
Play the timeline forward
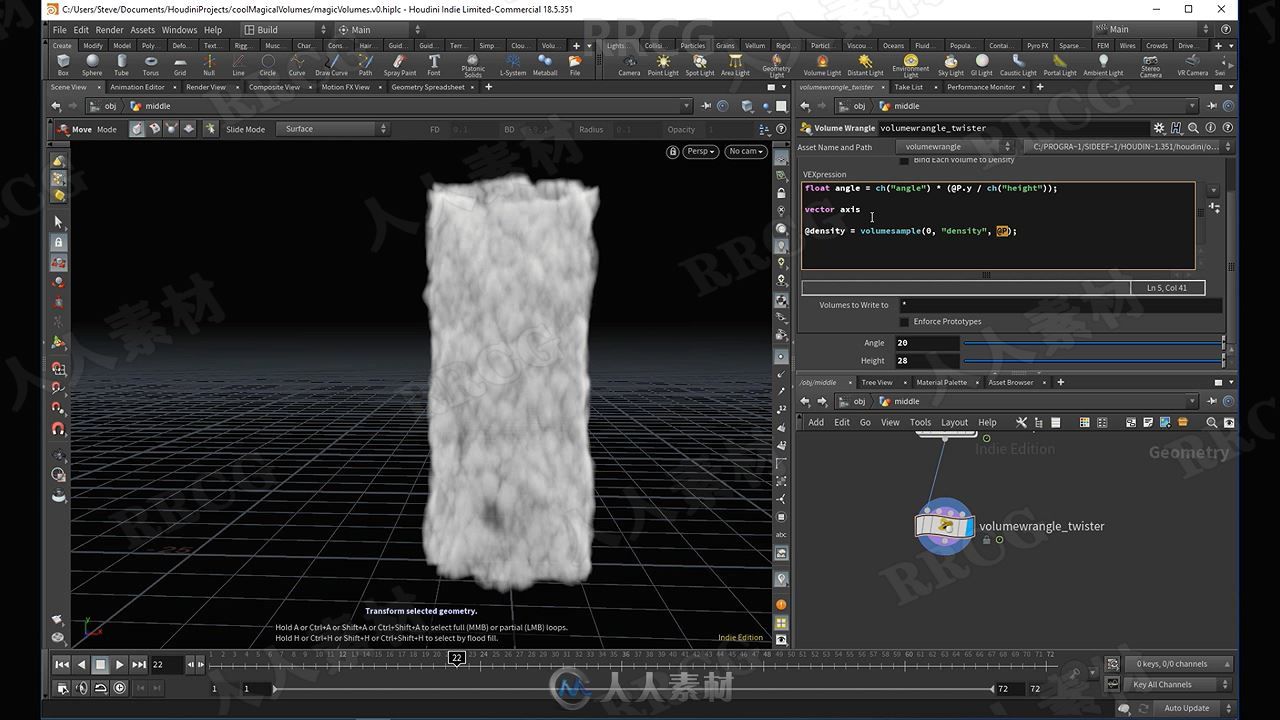(120, 664)
